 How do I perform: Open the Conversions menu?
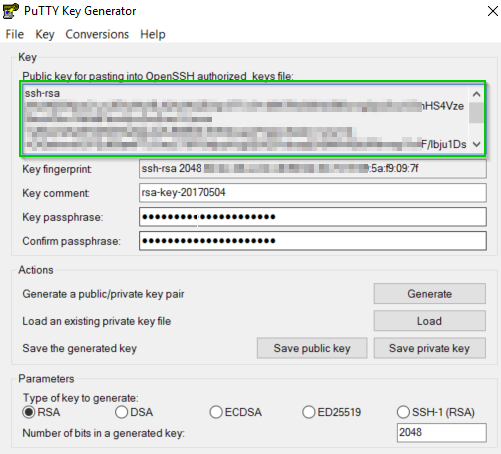(x=97, y=34)
